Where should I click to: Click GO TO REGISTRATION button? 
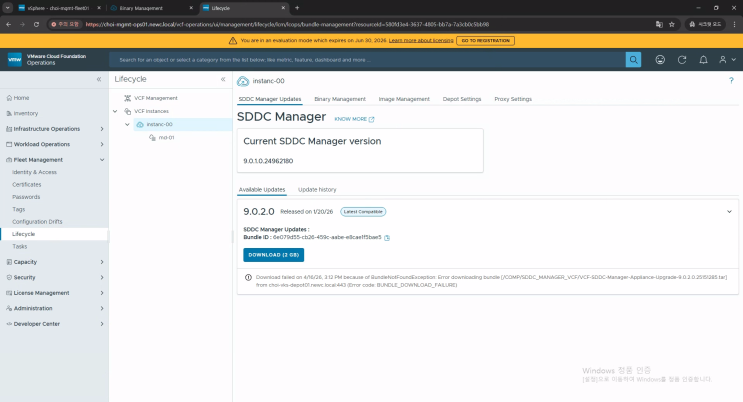pyautogui.click(x=485, y=41)
